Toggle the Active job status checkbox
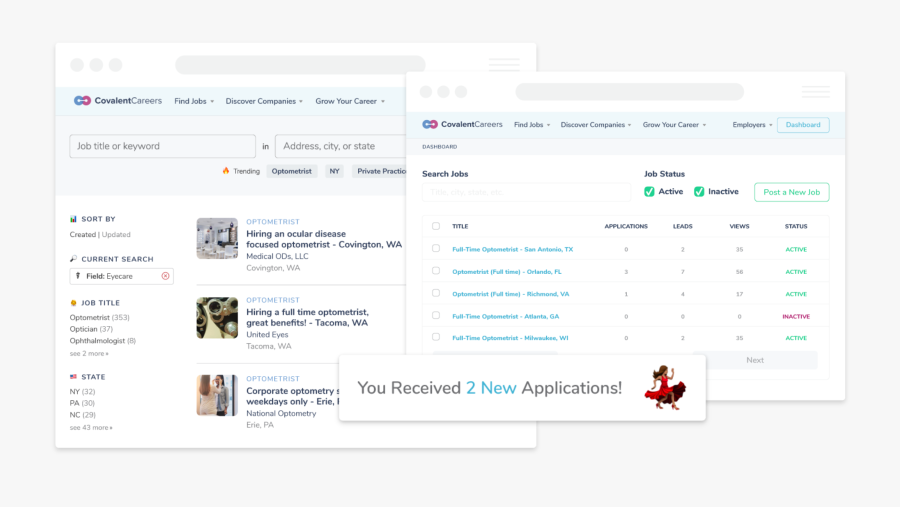900x507 pixels. 649,192
